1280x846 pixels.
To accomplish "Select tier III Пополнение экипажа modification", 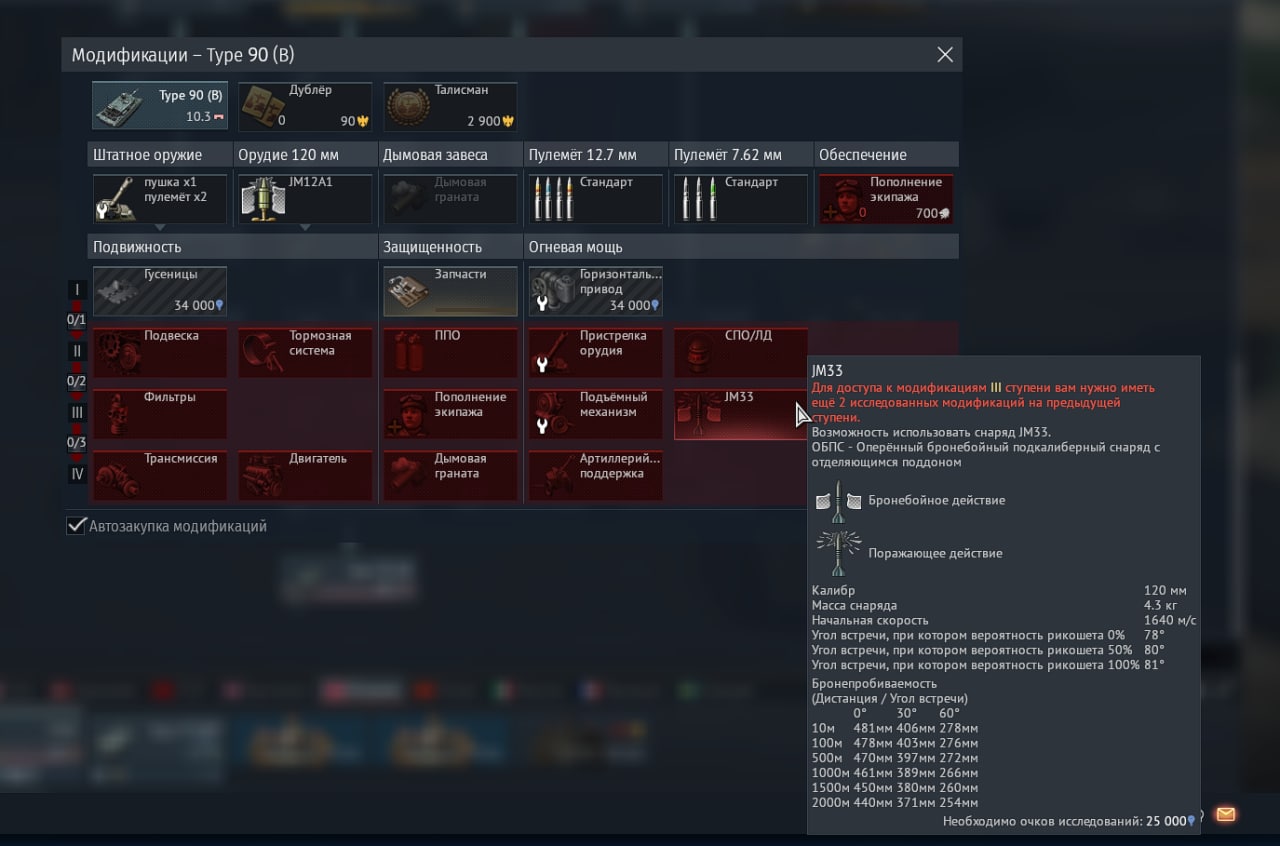I will pos(450,414).
